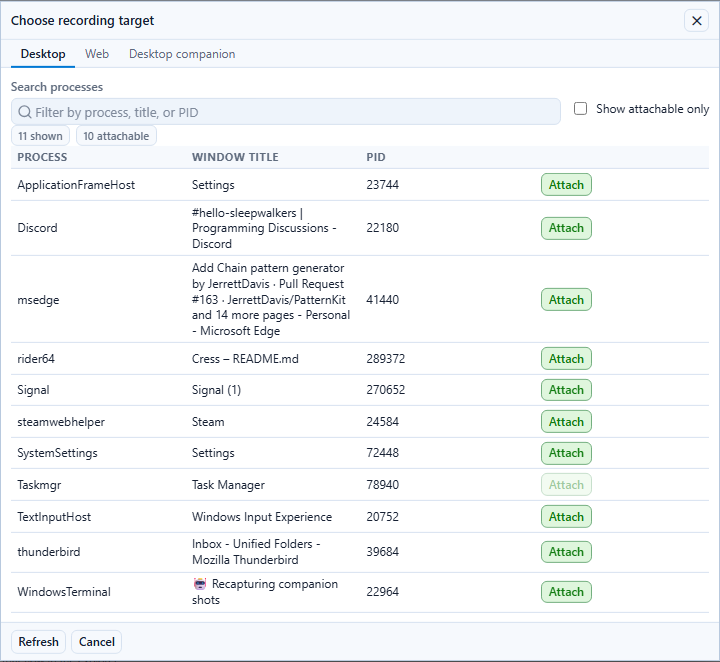Click the PID column header

tap(376, 157)
